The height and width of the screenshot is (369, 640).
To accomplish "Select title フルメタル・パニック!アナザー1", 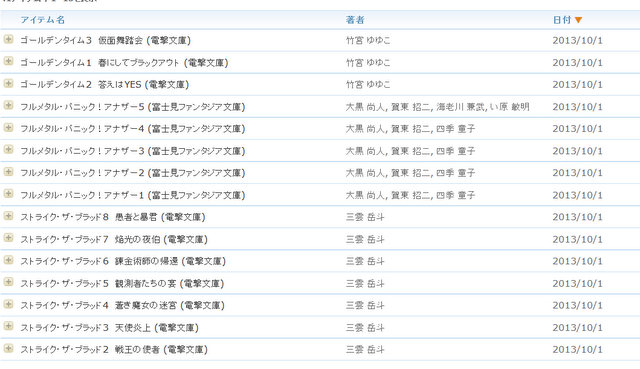I will [x=82, y=195].
